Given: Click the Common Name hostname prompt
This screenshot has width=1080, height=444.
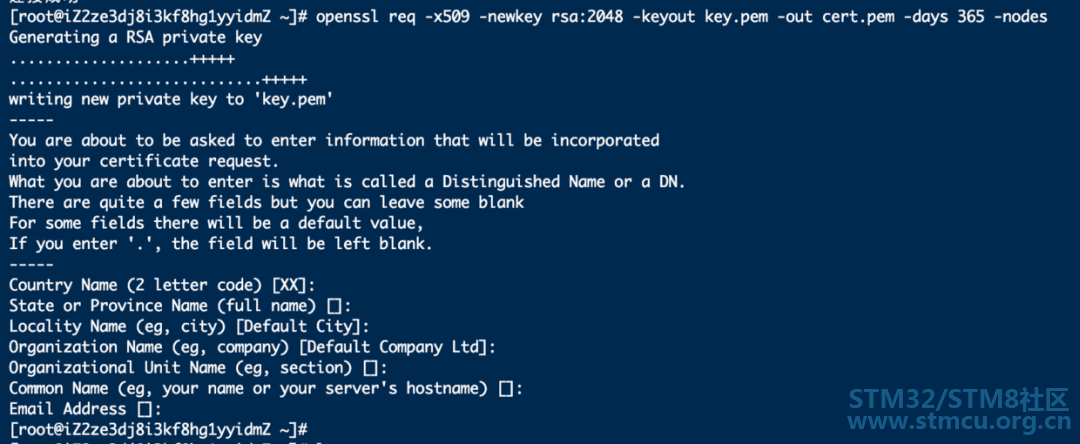Looking at the screenshot, I should tap(266, 388).
